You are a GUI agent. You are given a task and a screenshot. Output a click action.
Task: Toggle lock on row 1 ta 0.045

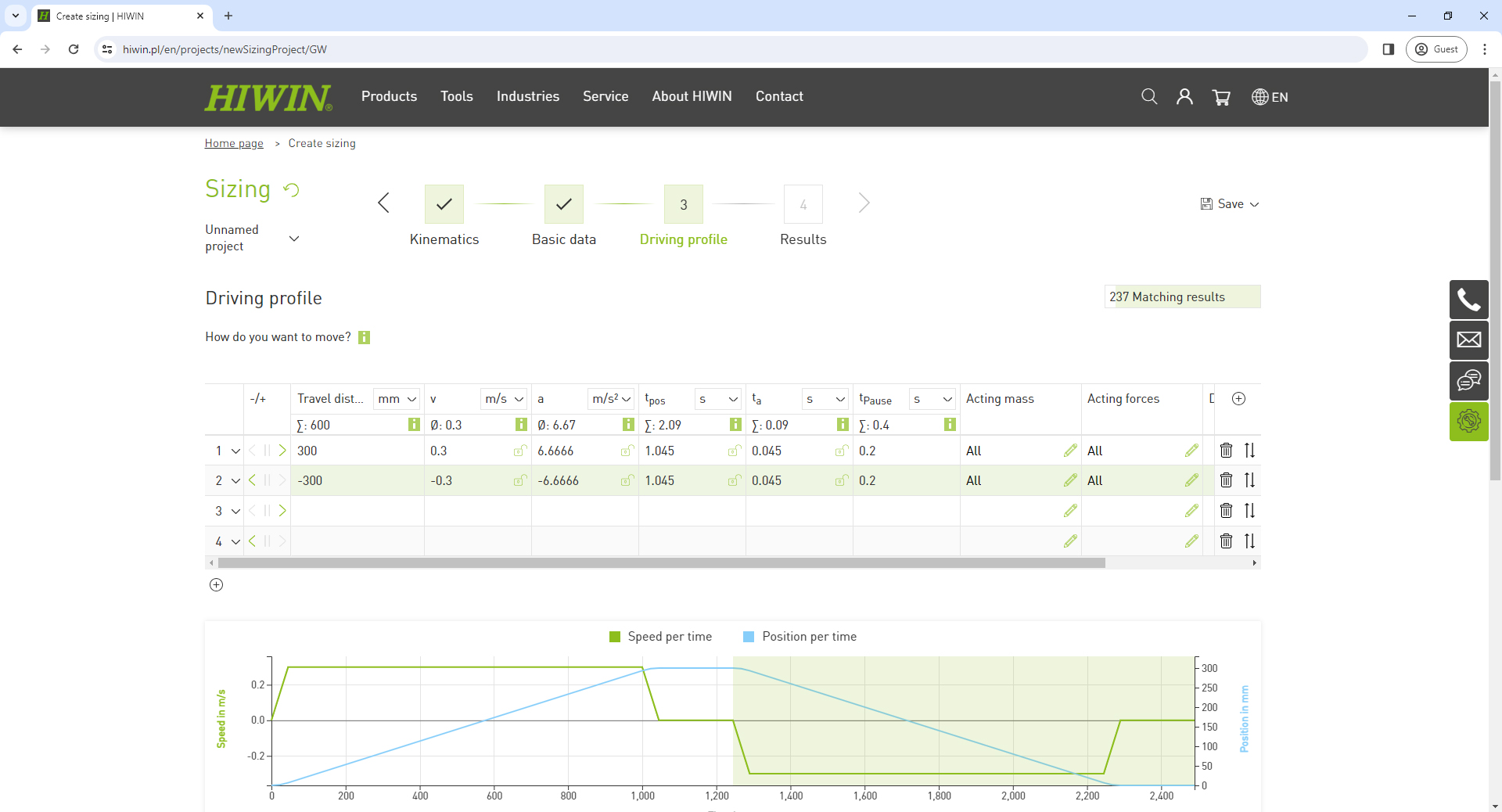[x=841, y=451]
